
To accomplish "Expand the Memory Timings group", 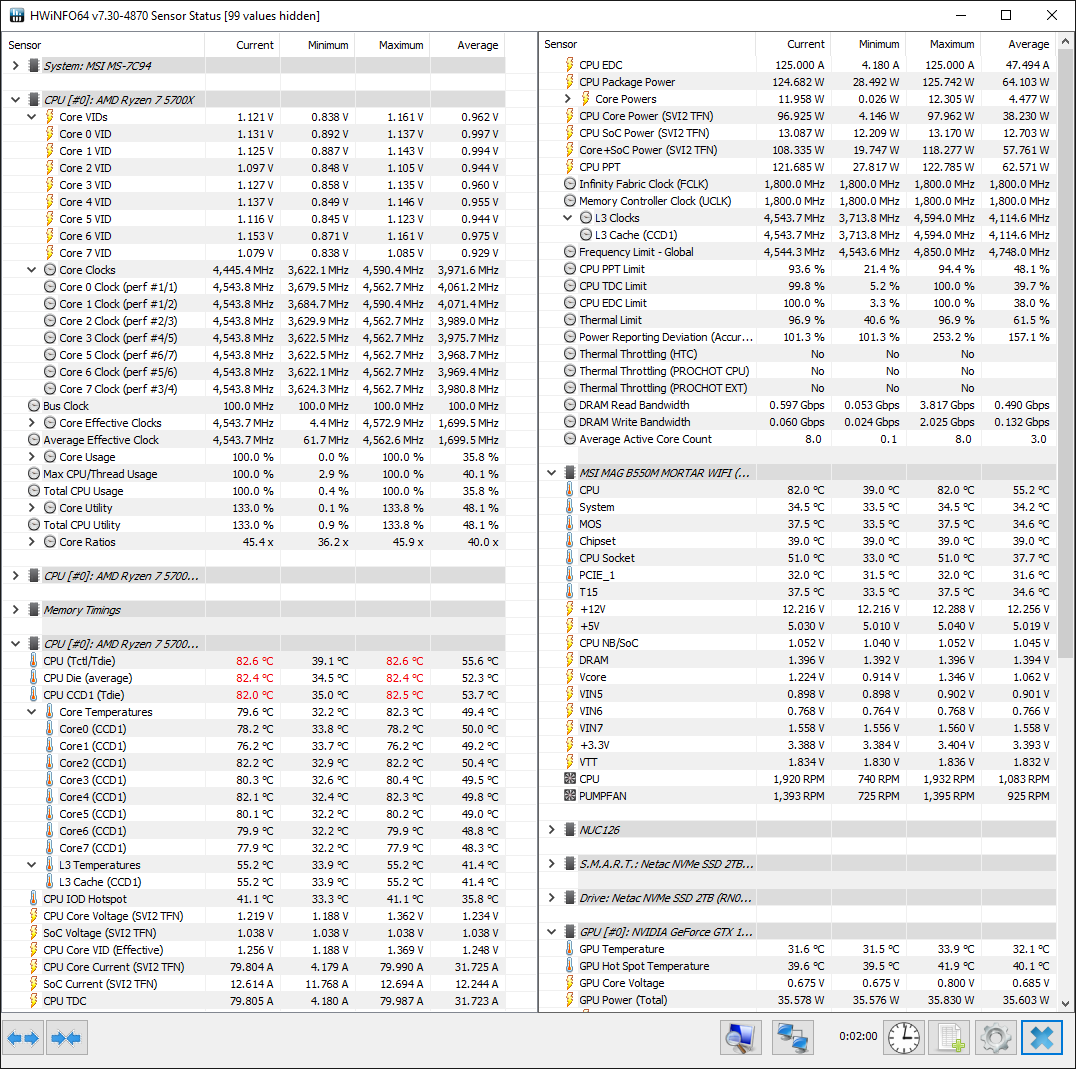I will tap(16, 610).
